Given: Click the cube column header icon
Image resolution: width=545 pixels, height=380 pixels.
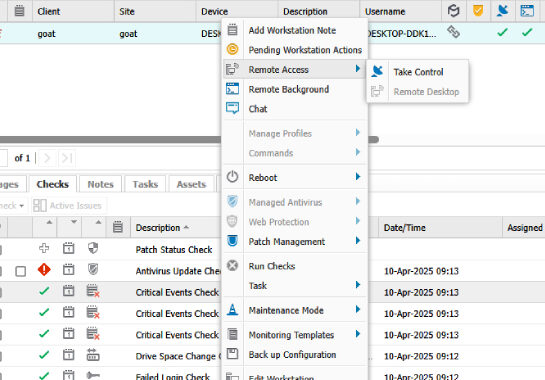Looking at the screenshot, I should tap(454, 11).
